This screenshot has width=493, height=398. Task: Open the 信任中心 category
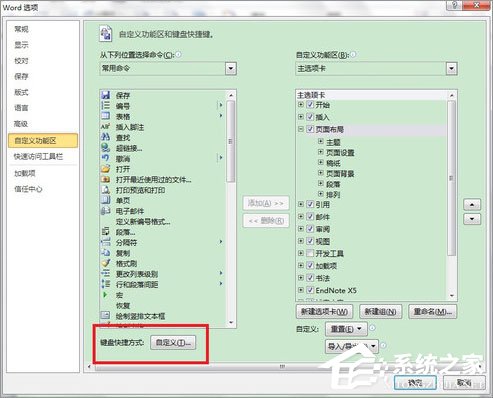[28, 189]
